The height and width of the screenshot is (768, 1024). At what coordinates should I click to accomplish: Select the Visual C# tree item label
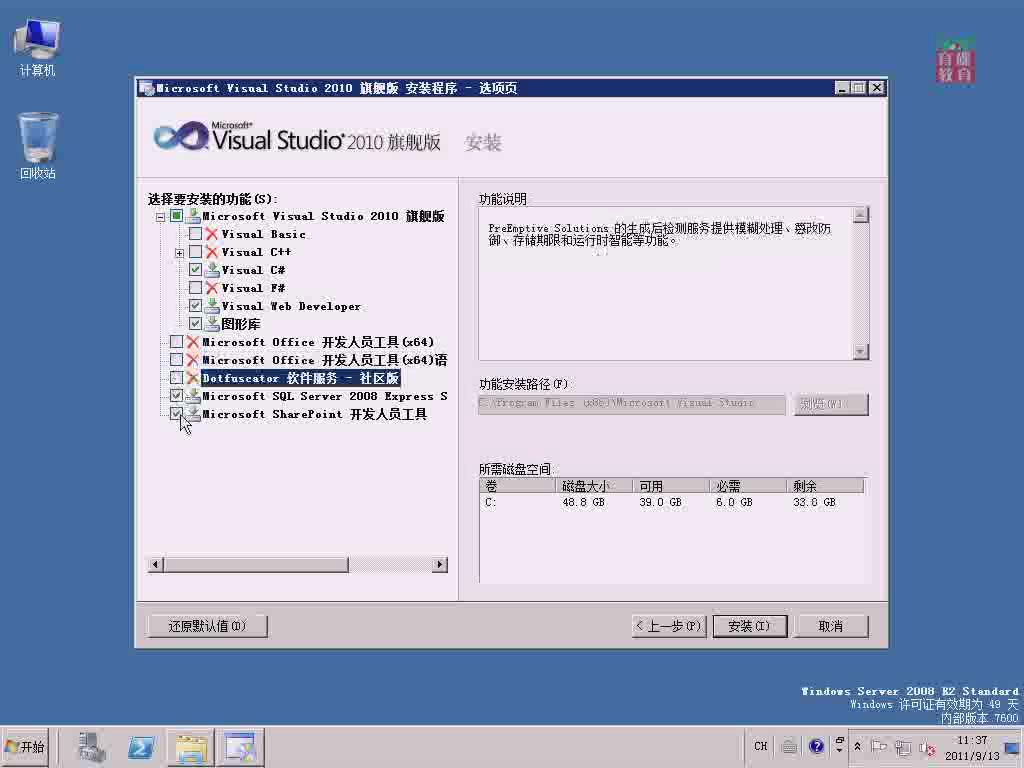click(x=253, y=270)
